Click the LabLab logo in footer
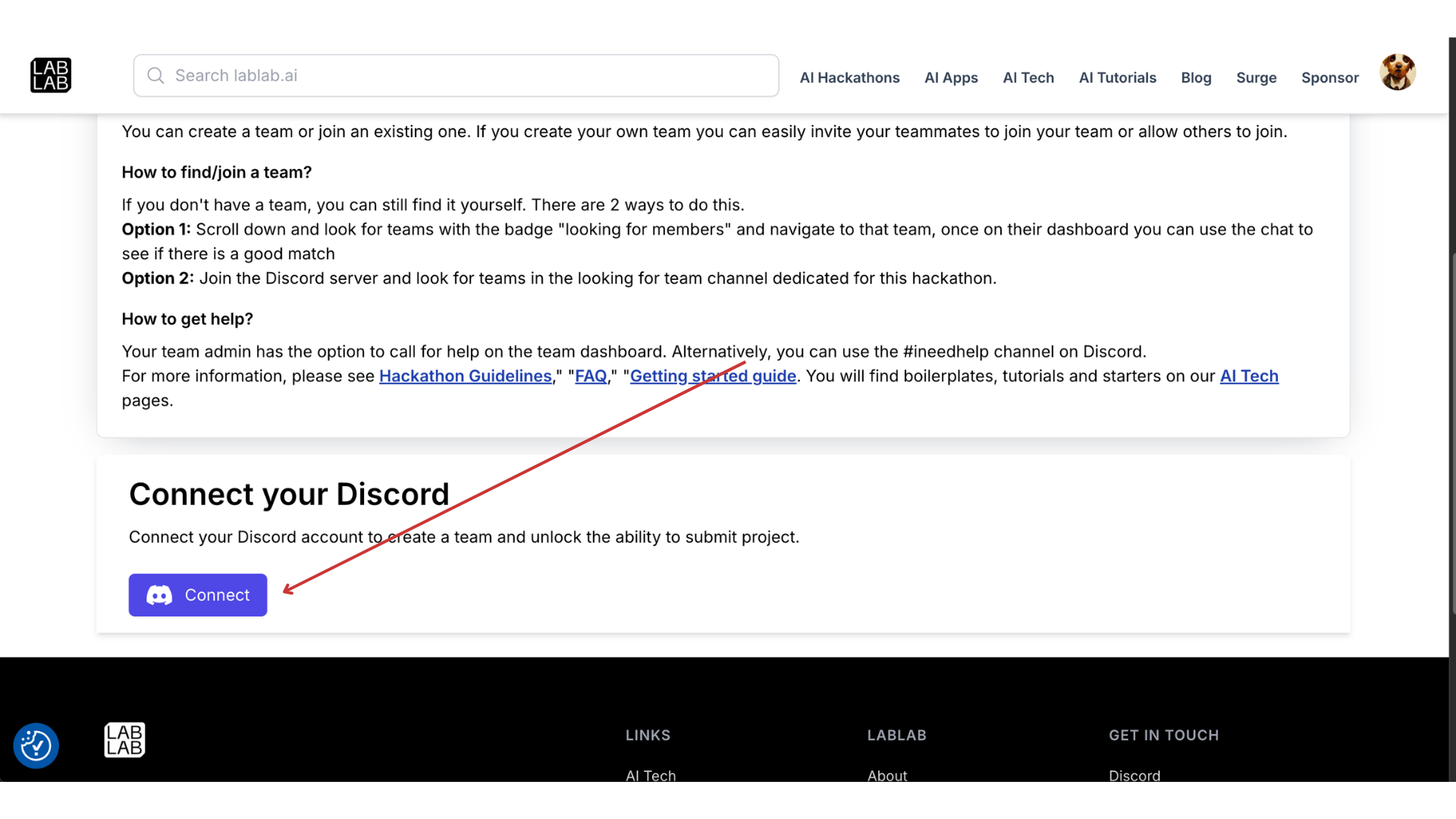1456x819 pixels. coord(124,740)
